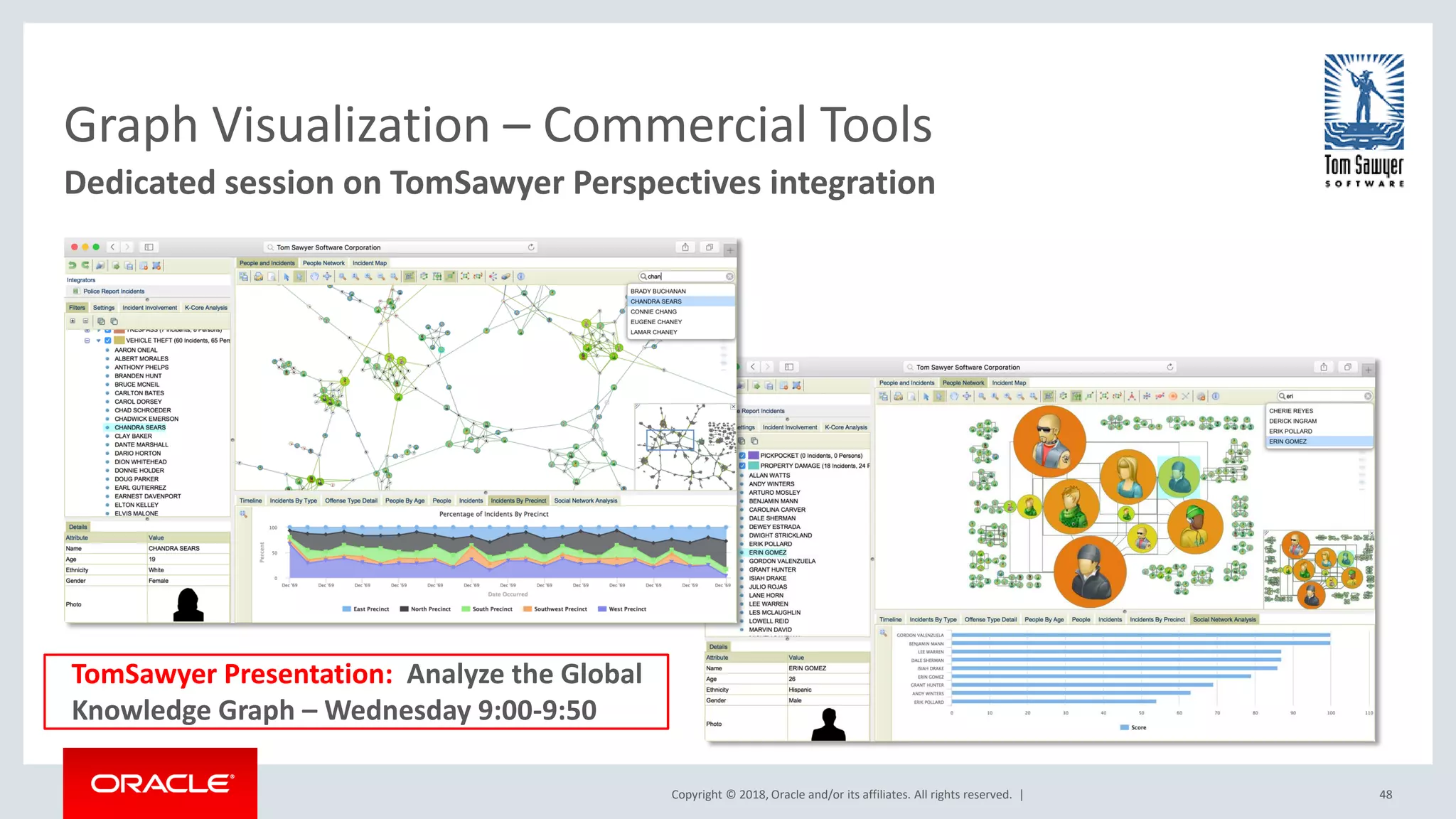Viewport: 1456px width, 819px height.
Task: Switch to Social Network Analysis tab in left window
Action: pyautogui.click(x=585, y=500)
